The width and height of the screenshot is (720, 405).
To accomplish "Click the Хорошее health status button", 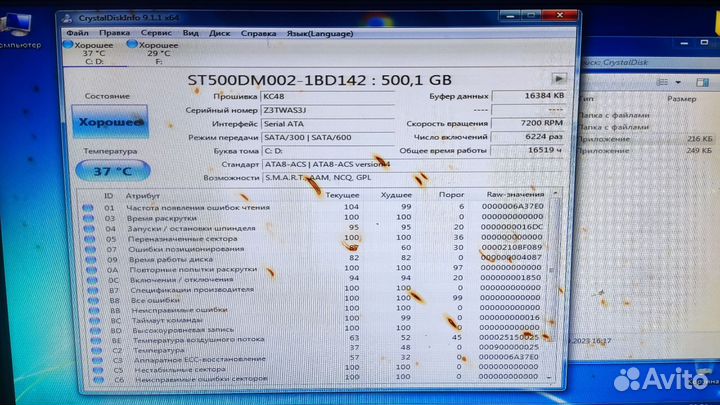I will coord(110,122).
